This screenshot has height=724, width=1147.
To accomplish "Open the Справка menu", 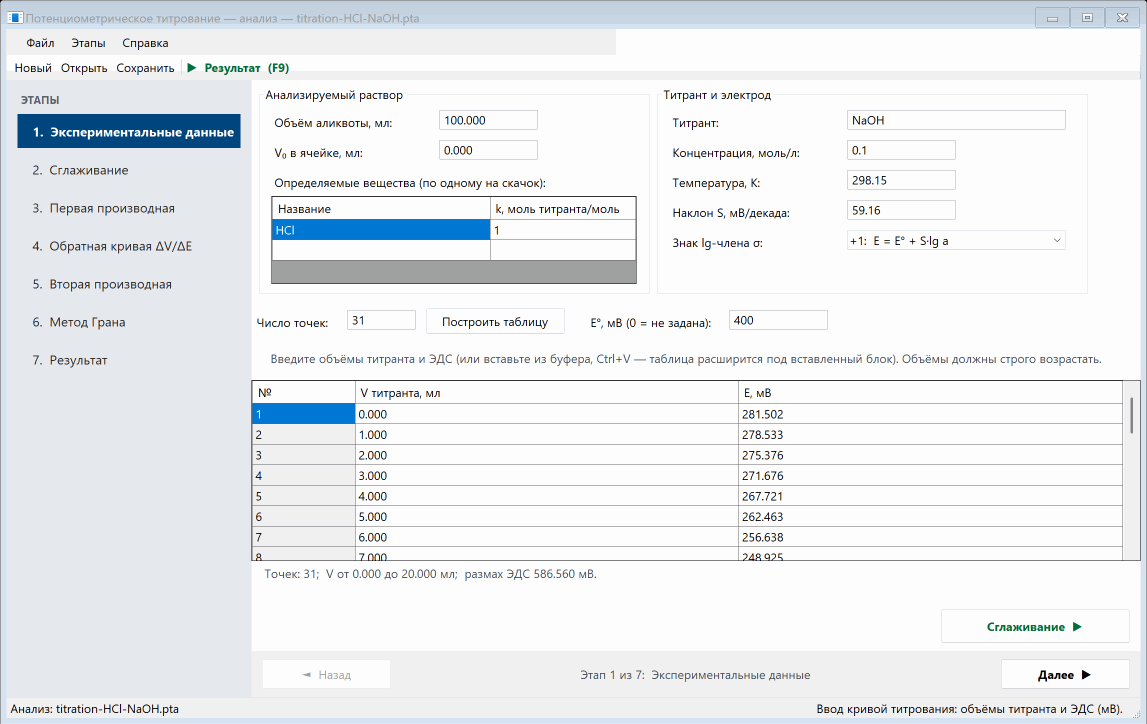I will point(145,43).
